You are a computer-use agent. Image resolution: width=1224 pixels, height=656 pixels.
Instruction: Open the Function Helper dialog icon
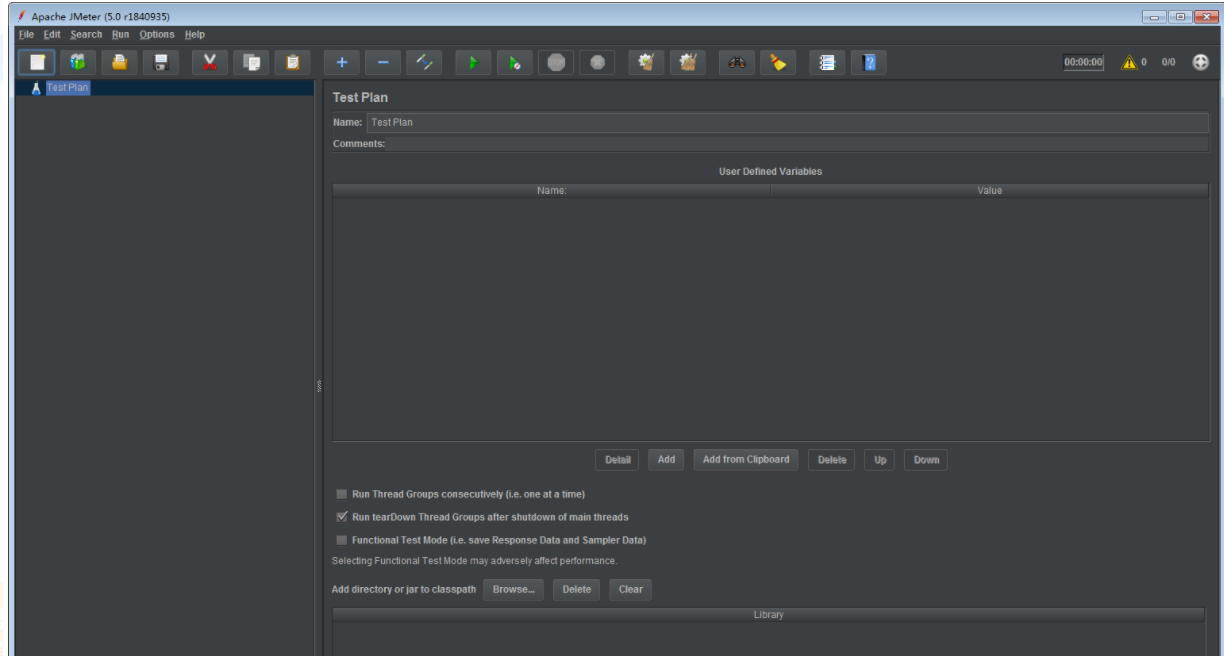tap(827, 62)
